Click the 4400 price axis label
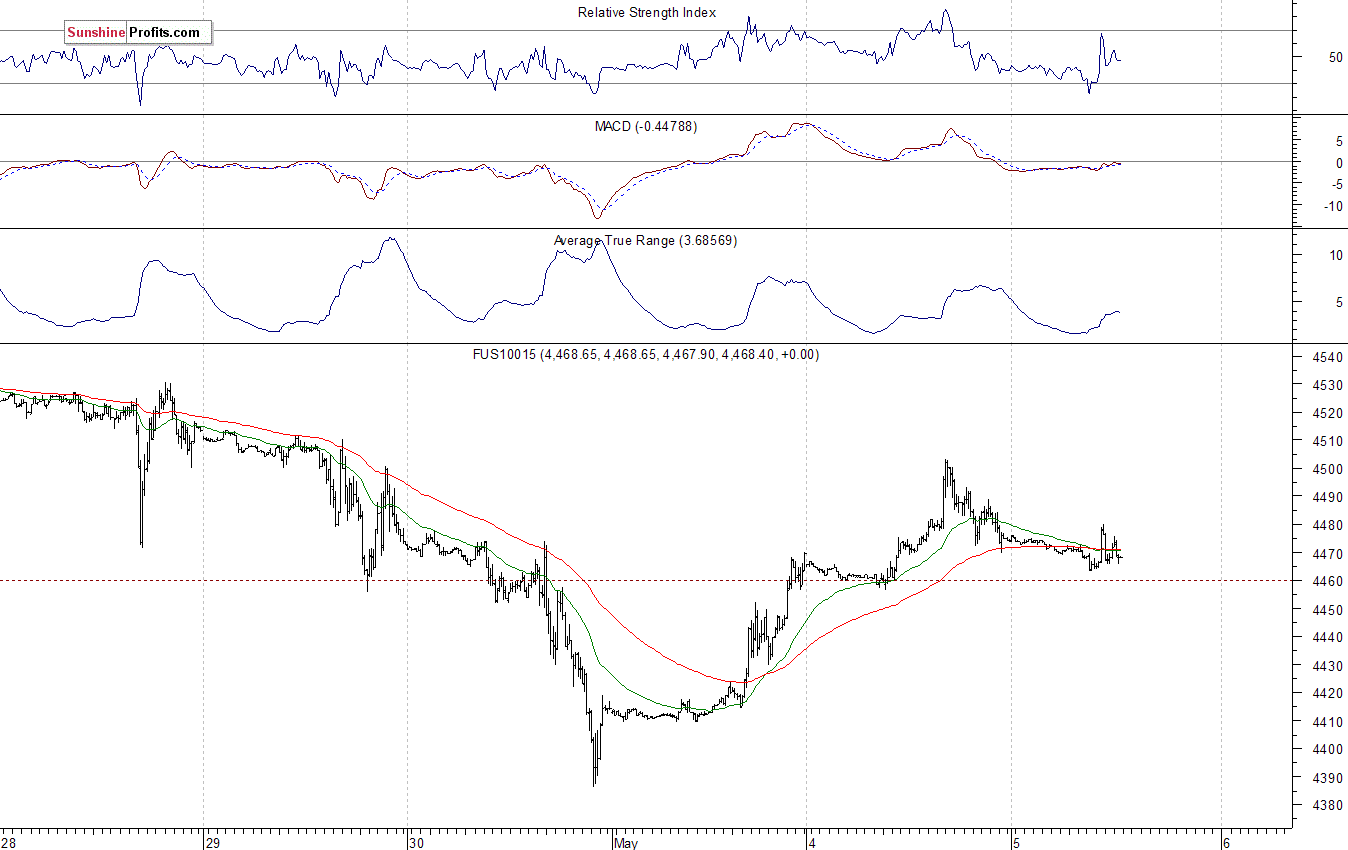This screenshot has width=1348, height=850. point(1329,750)
